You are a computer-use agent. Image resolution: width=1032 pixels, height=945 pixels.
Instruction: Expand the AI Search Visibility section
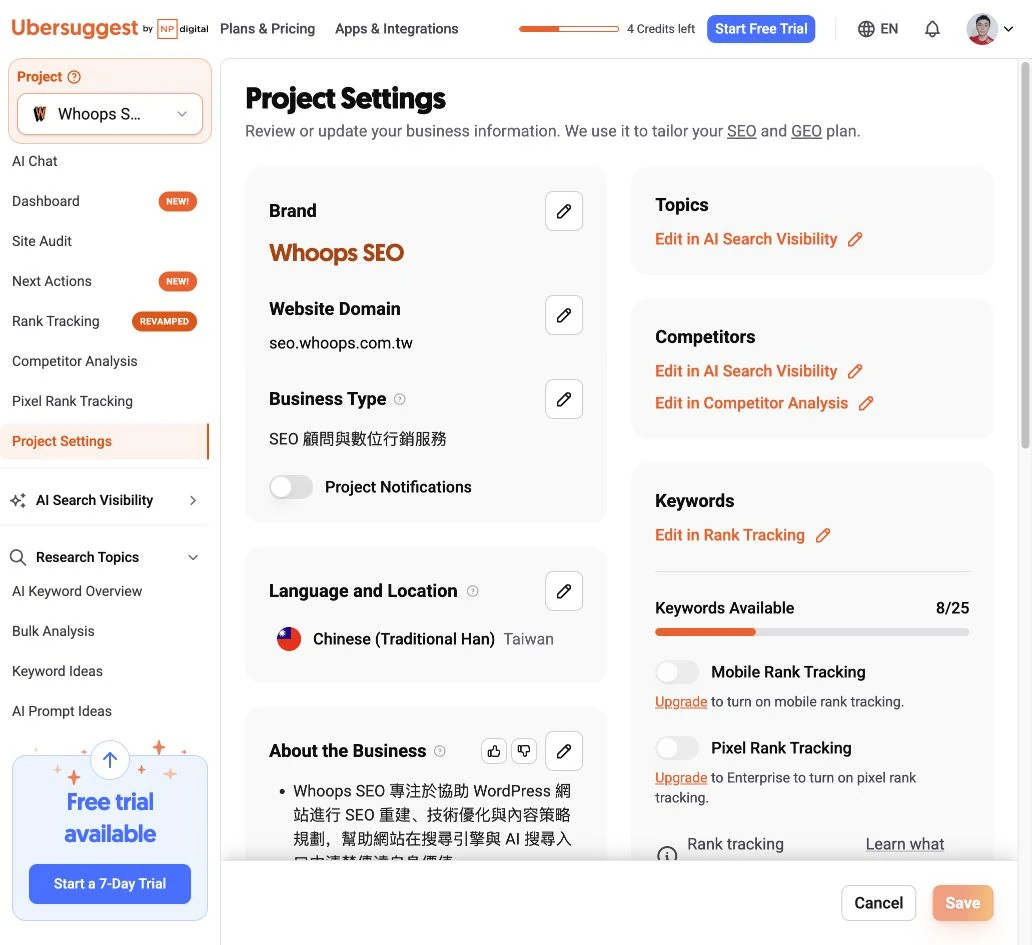click(x=192, y=501)
